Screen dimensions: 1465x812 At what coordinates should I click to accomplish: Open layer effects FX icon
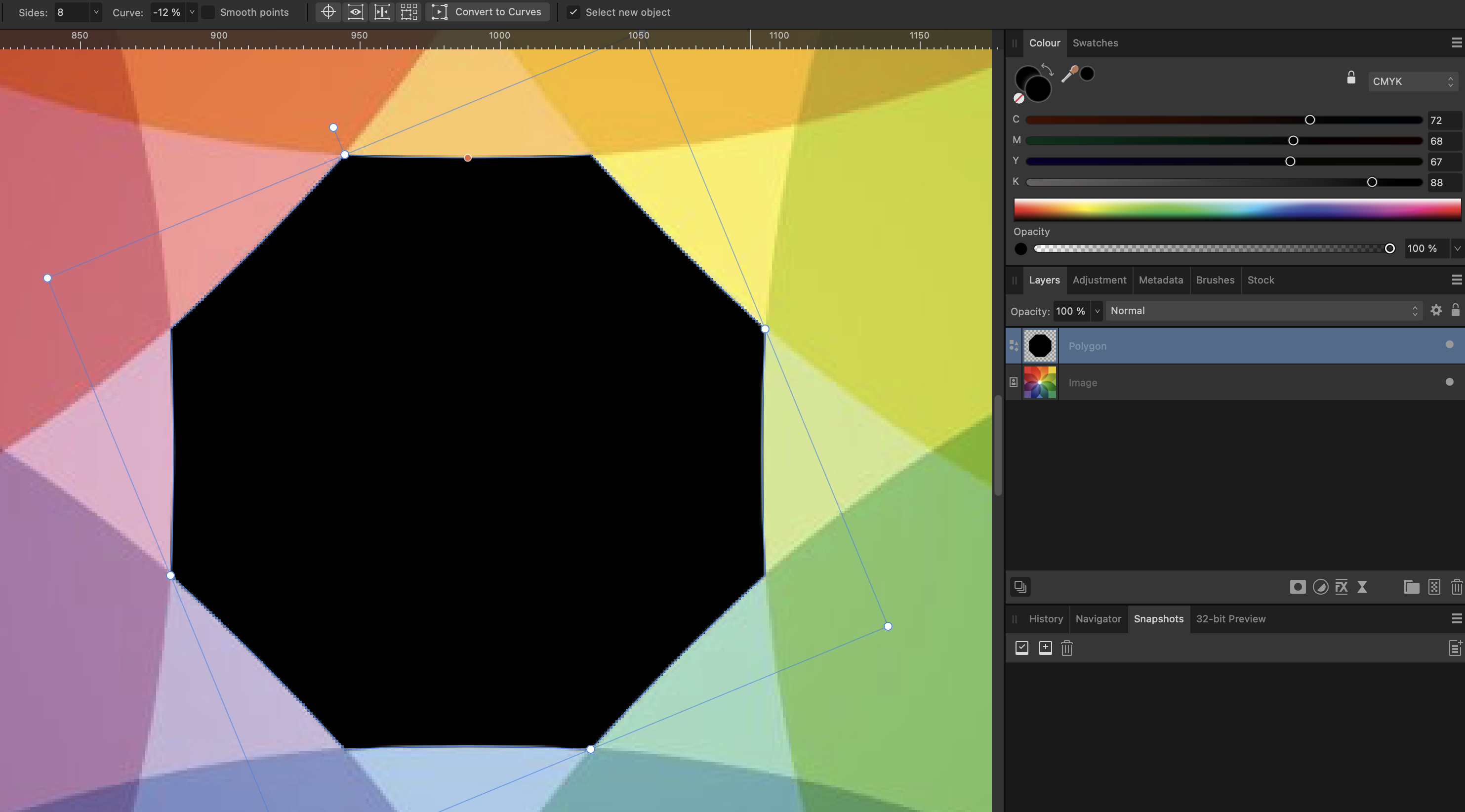[x=1341, y=587]
